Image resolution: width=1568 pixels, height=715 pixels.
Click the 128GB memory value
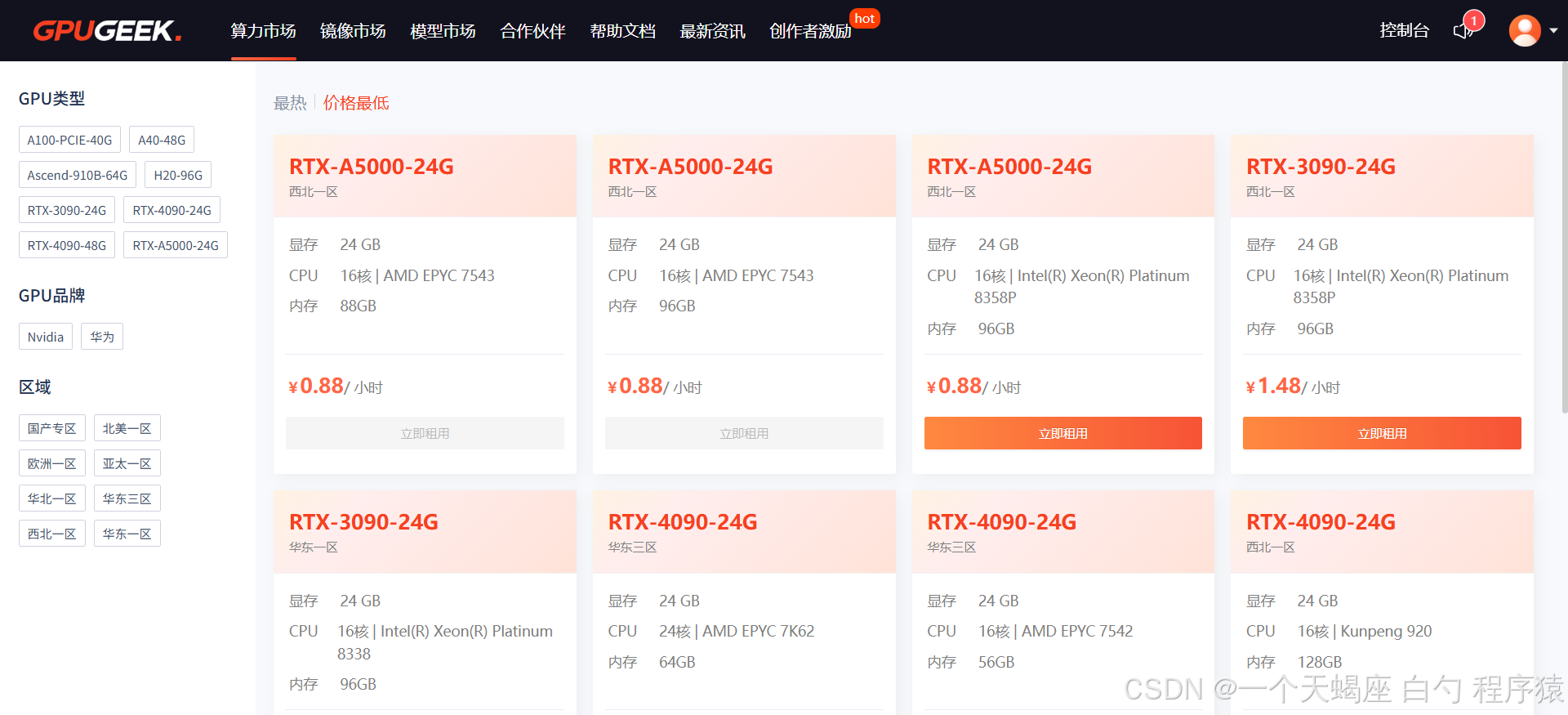(1320, 662)
